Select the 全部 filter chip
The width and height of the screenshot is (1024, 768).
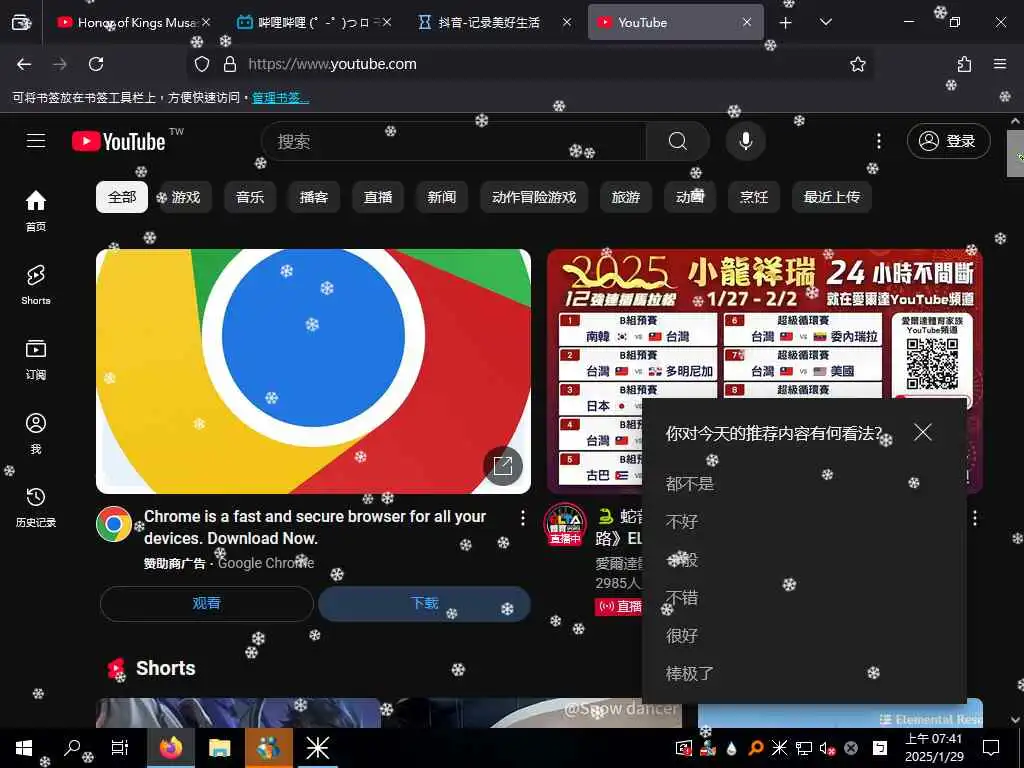(x=122, y=197)
